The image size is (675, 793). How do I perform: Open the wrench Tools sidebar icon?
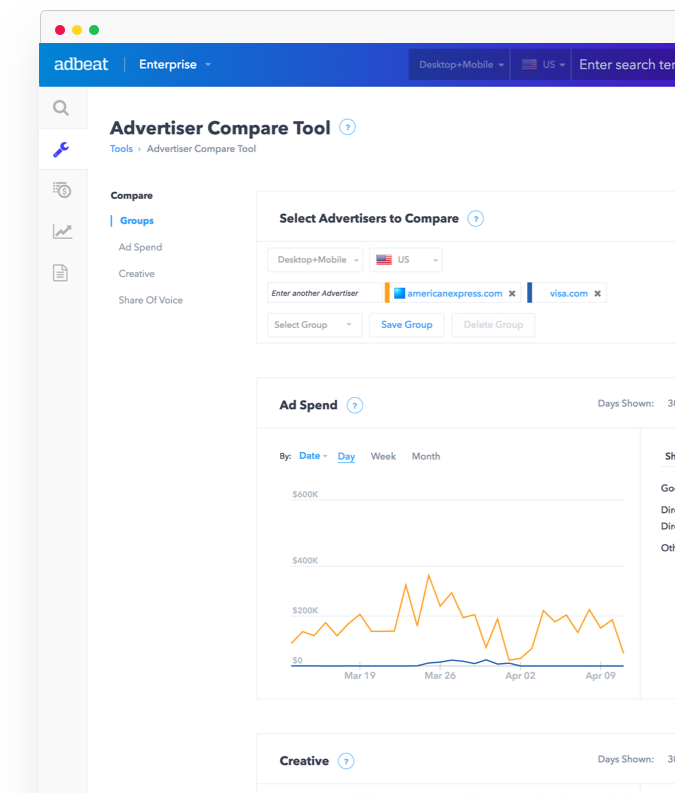[x=61, y=150]
